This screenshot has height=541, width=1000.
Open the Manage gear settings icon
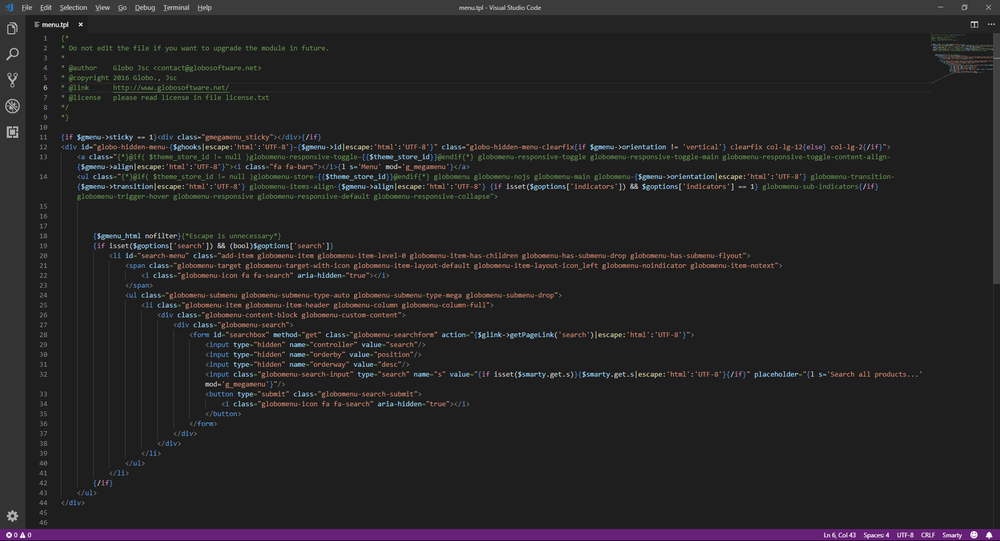pyautogui.click(x=12, y=515)
